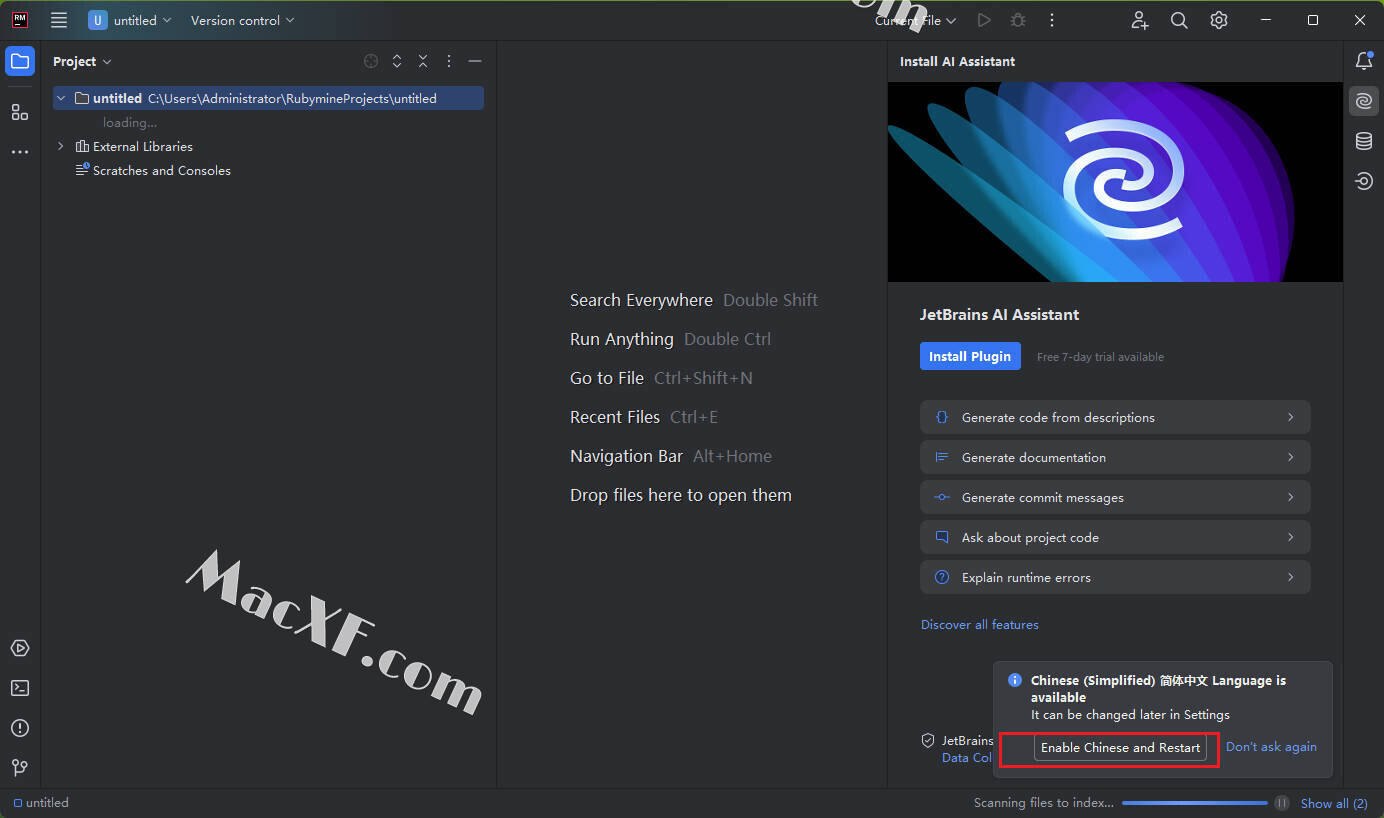The width and height of the screenshot is (1384, 818).
Task: Open Code With Me add-user icon
Action: pyautogui.click(x=1140, y=20)
